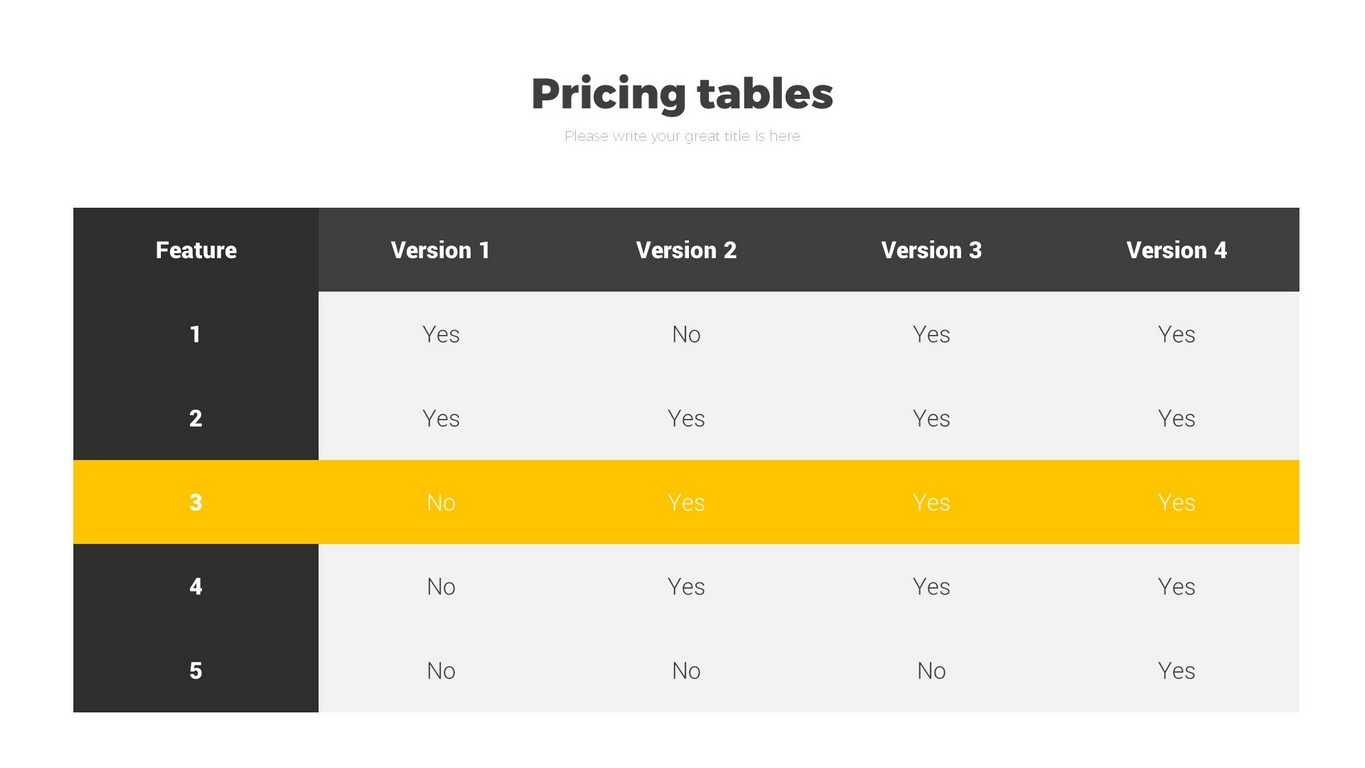Select the feature 1 row label

(196, 334)
